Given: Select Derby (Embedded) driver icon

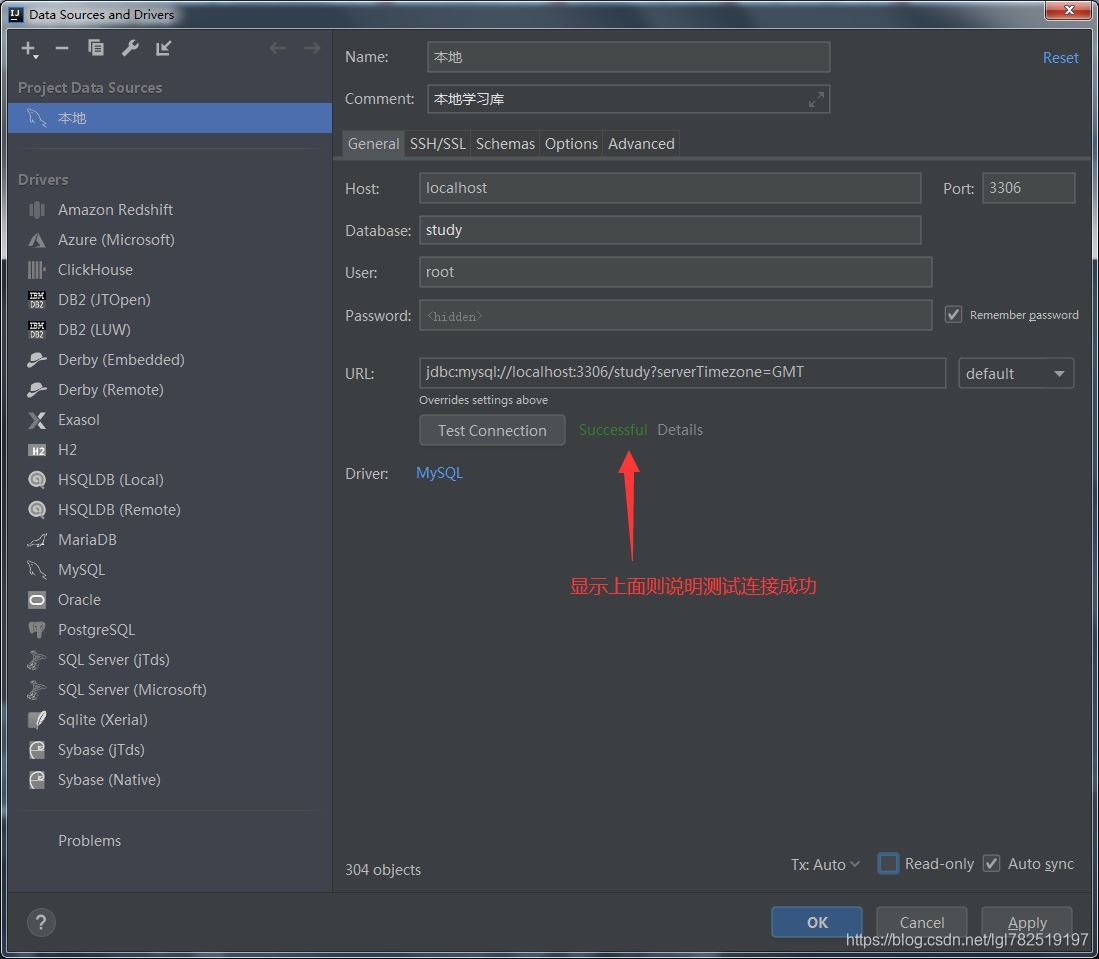Looking at the screenshot, I should (36, 360).
